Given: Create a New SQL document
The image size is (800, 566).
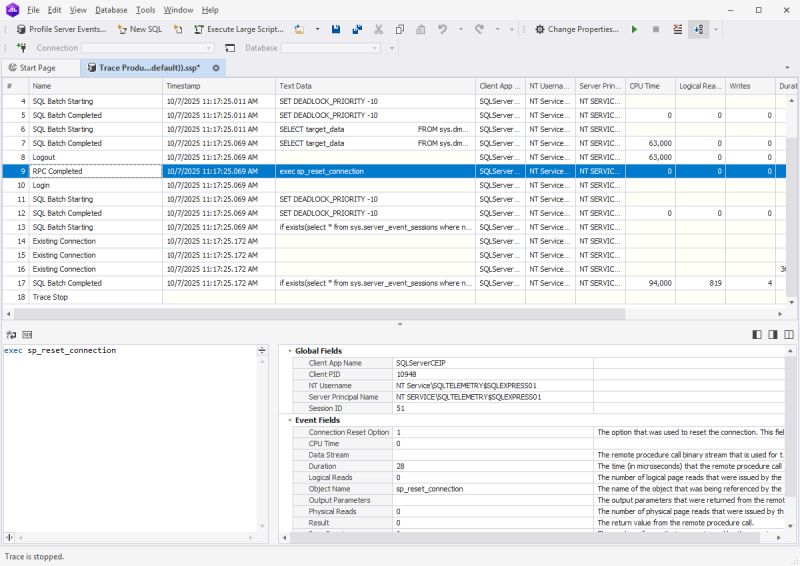Looking at the screenshot, I should point(140,30).
